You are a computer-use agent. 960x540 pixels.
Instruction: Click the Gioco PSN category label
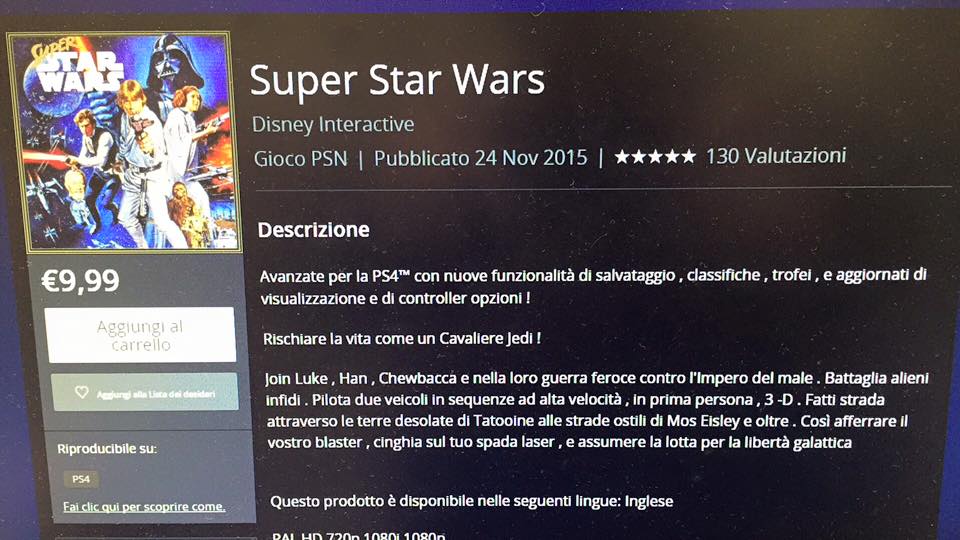[x=301, y=159]
